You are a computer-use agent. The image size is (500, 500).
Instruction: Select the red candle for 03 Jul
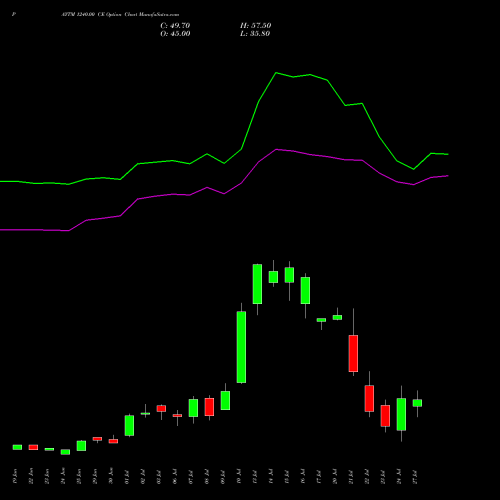(x=161, y=408)
